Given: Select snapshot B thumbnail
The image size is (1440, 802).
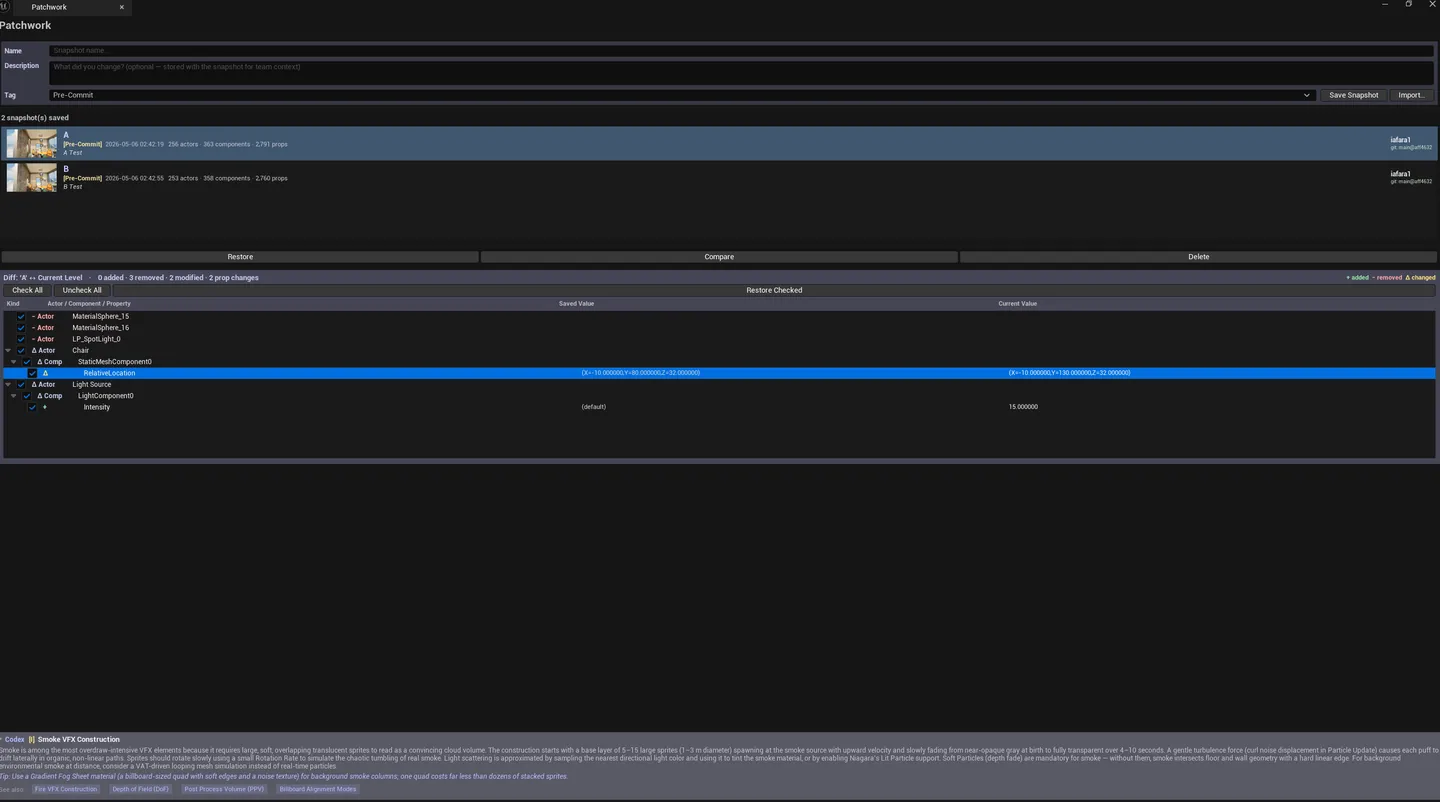Looking at the screenshot, I should tap(31, 177).
